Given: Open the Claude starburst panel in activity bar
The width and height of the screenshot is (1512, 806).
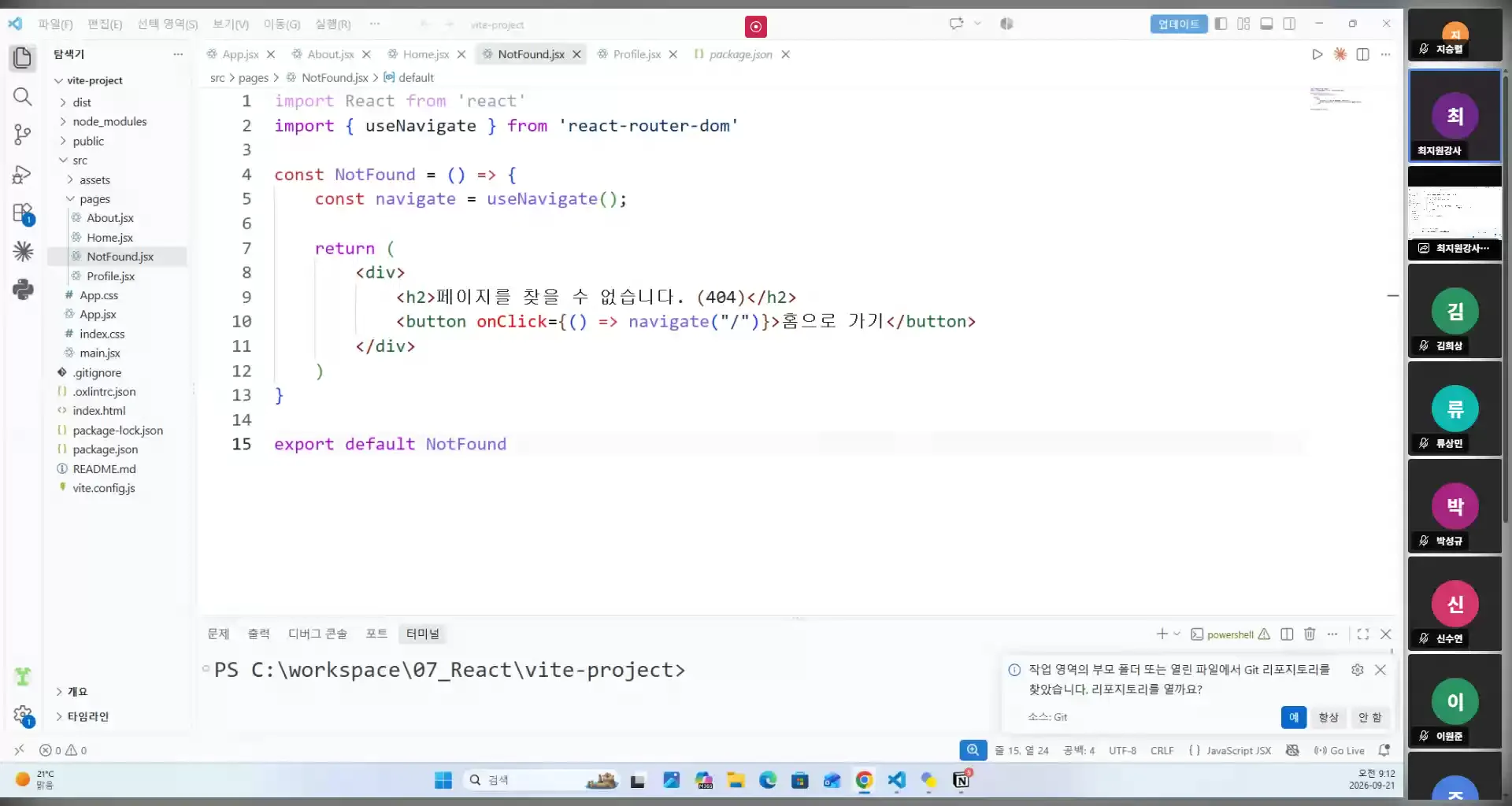Looking at the screenshot, I should pos(23,251).
